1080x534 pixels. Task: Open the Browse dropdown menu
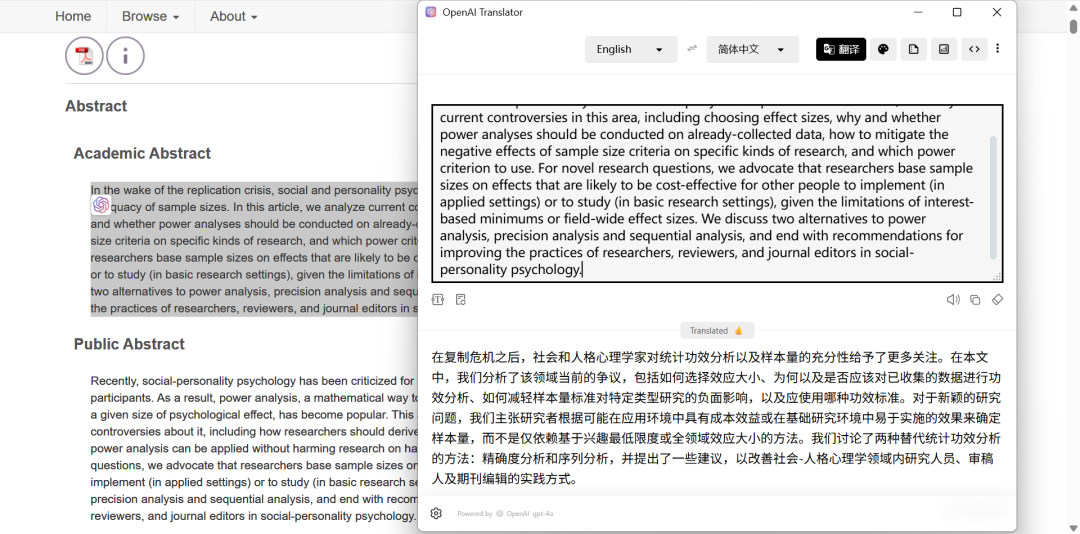(150, 16)
